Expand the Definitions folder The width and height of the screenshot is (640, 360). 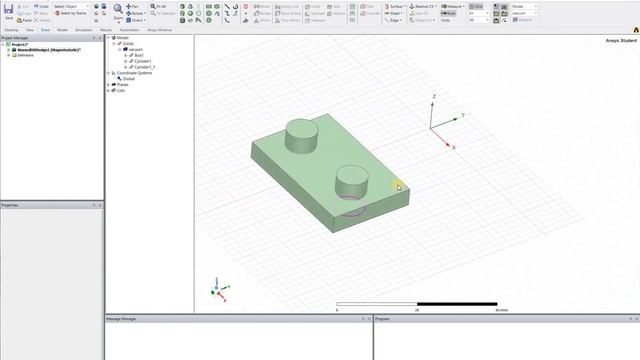point(9,55)
